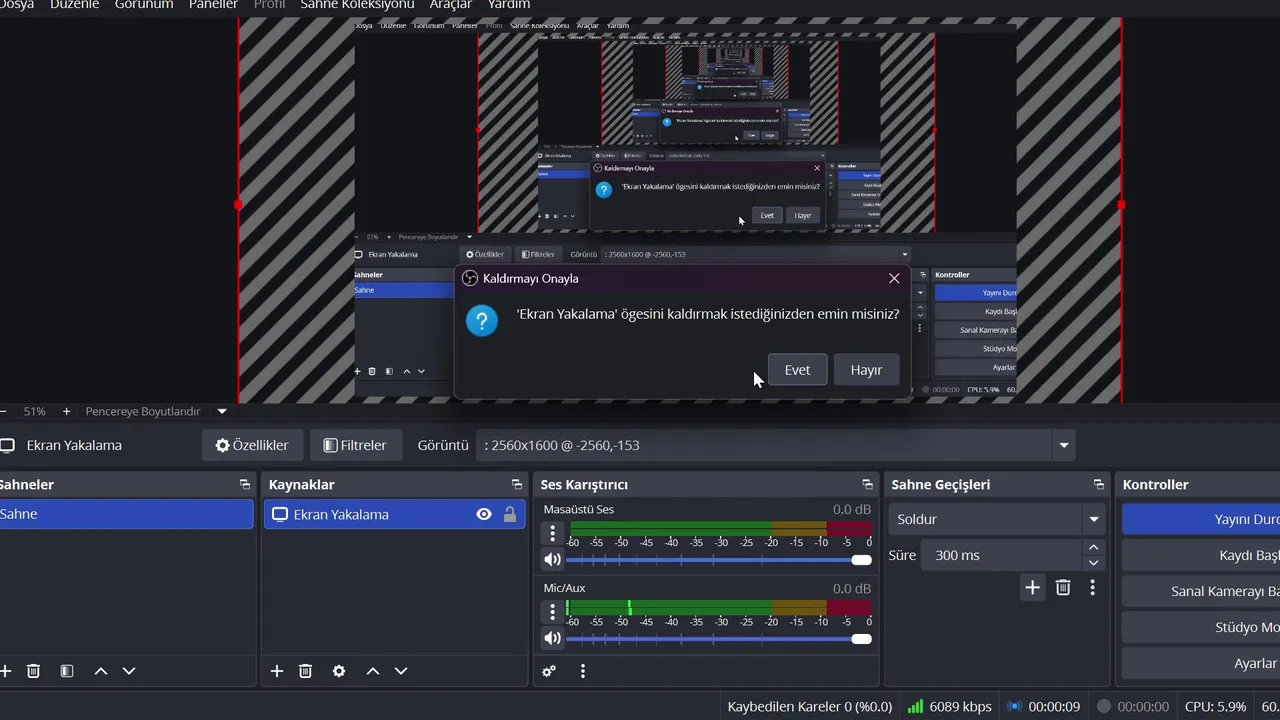Move scene down in Sahneler panel

pos(128,671)
